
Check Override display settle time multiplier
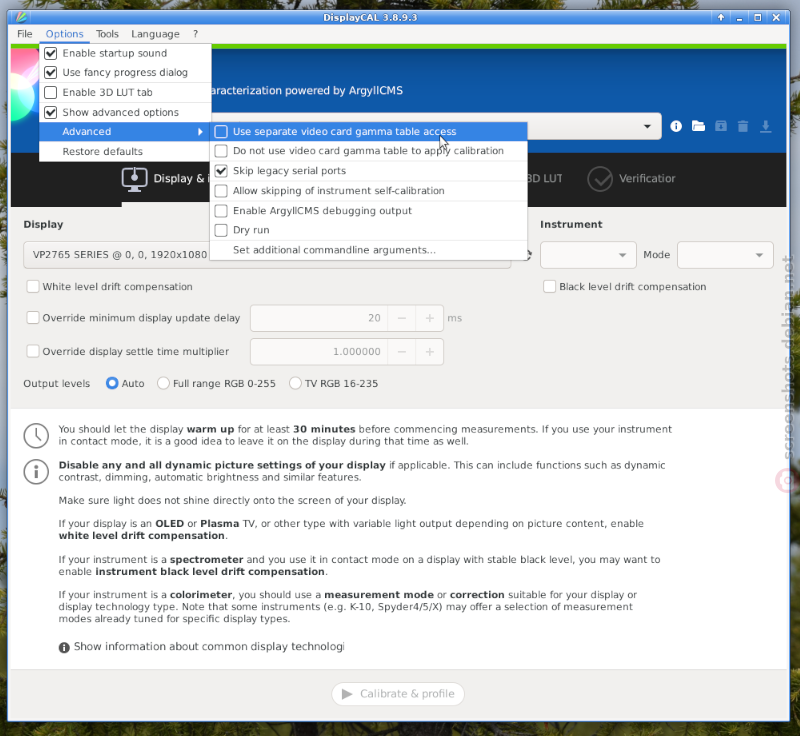tap(33, 351)
